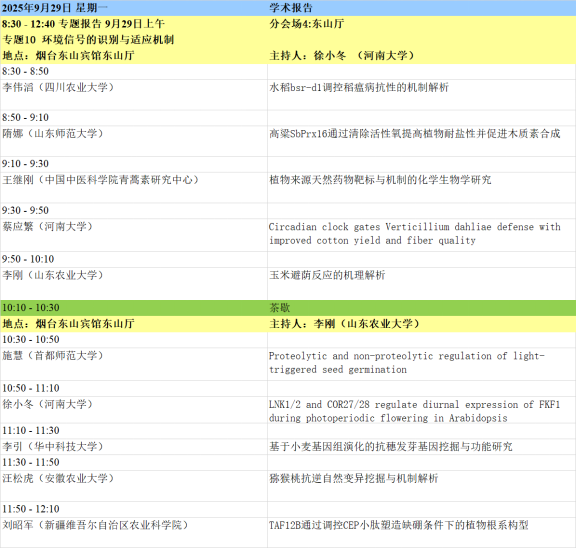The image size is (576, 549).
Task: Click speaker 刘昭军 from 新疆农业科学院
Action: point(95,525)
